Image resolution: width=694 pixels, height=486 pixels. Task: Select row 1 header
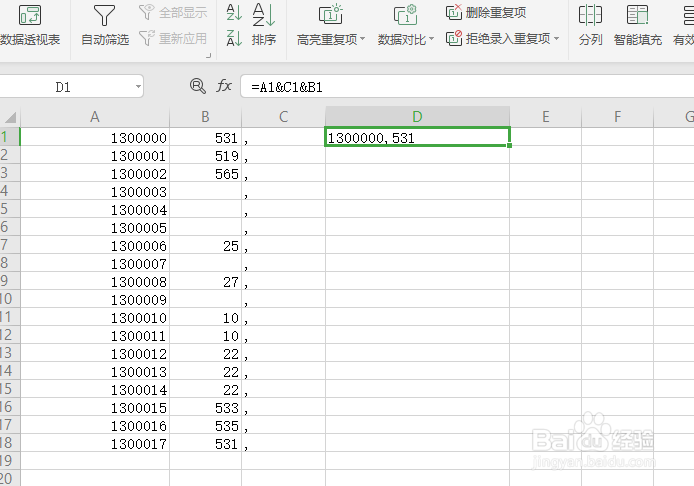9,137
